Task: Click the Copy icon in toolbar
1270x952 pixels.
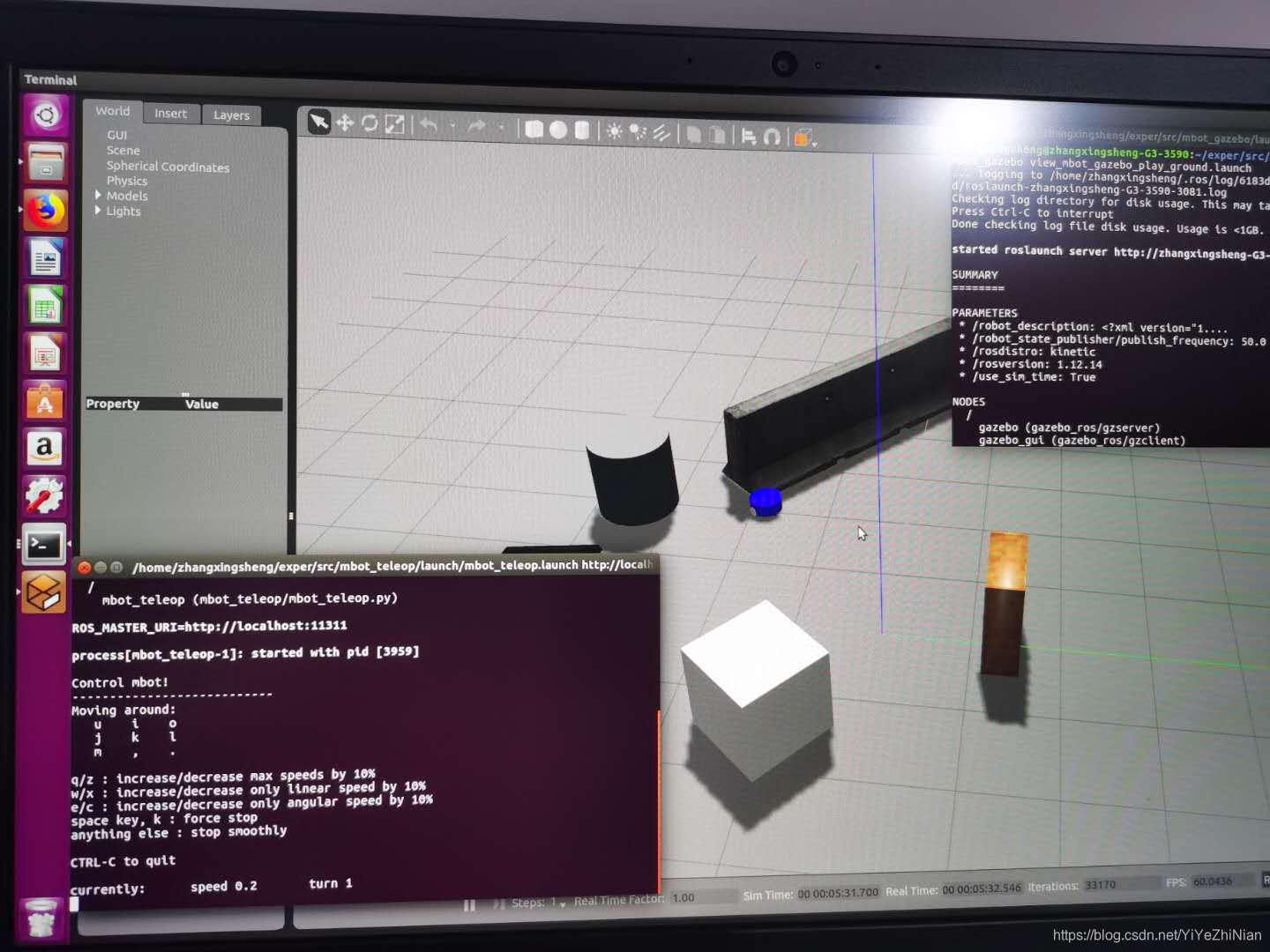Action: pos(694,134)
